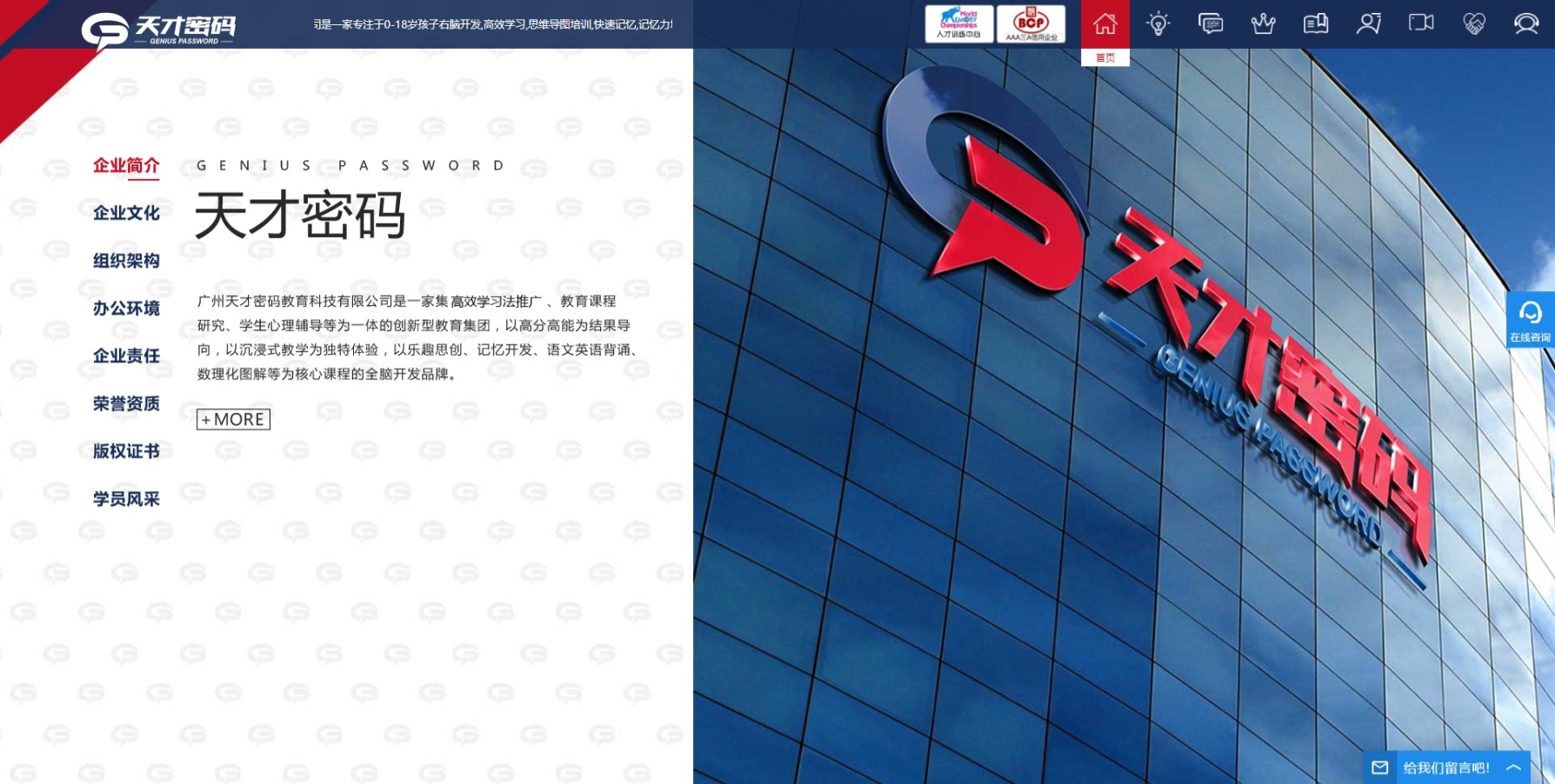
Task: Click the GENIUS PASSWORD subtitle text
Action: click(x=350, y=165)
